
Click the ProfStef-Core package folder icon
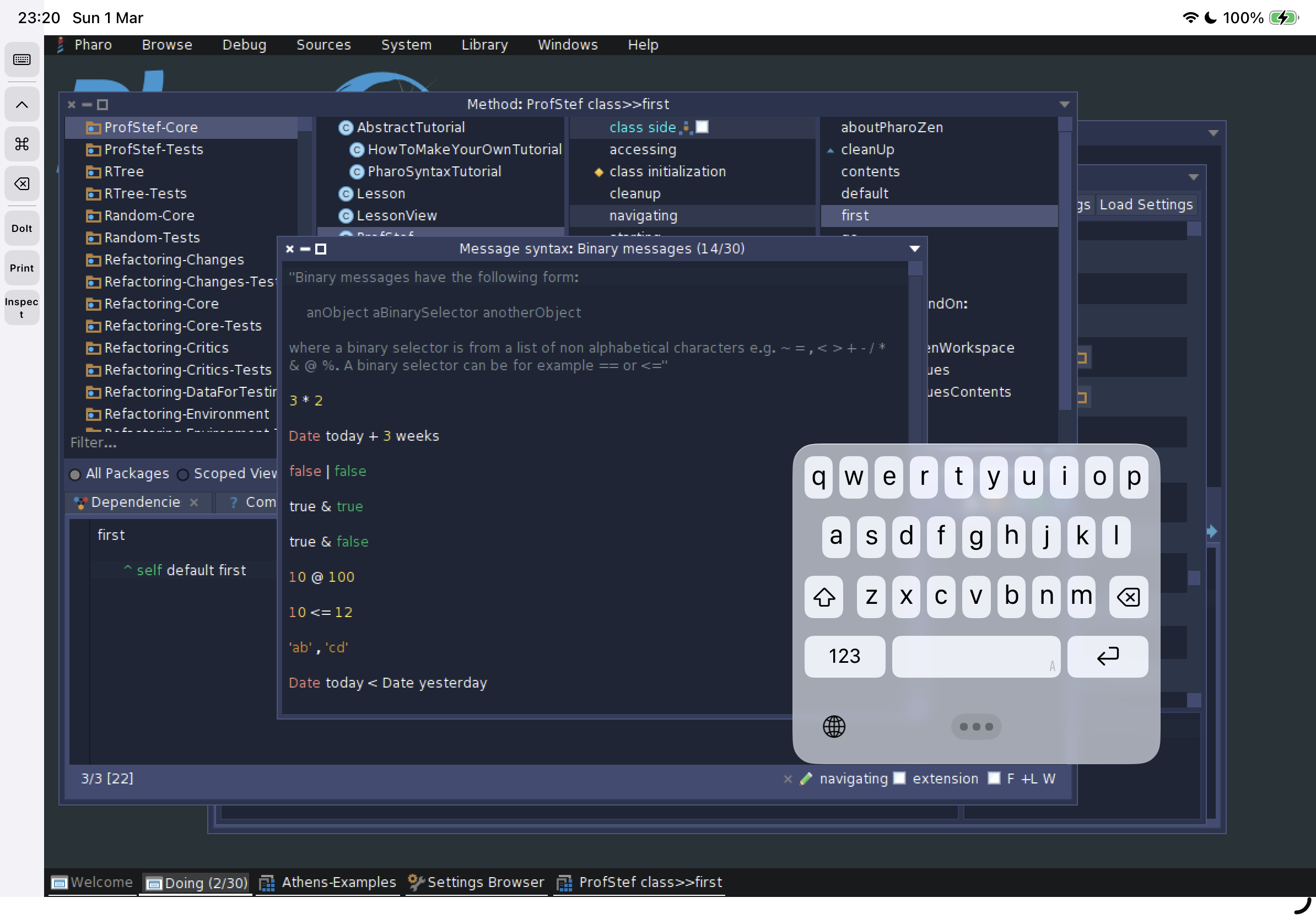93,127
